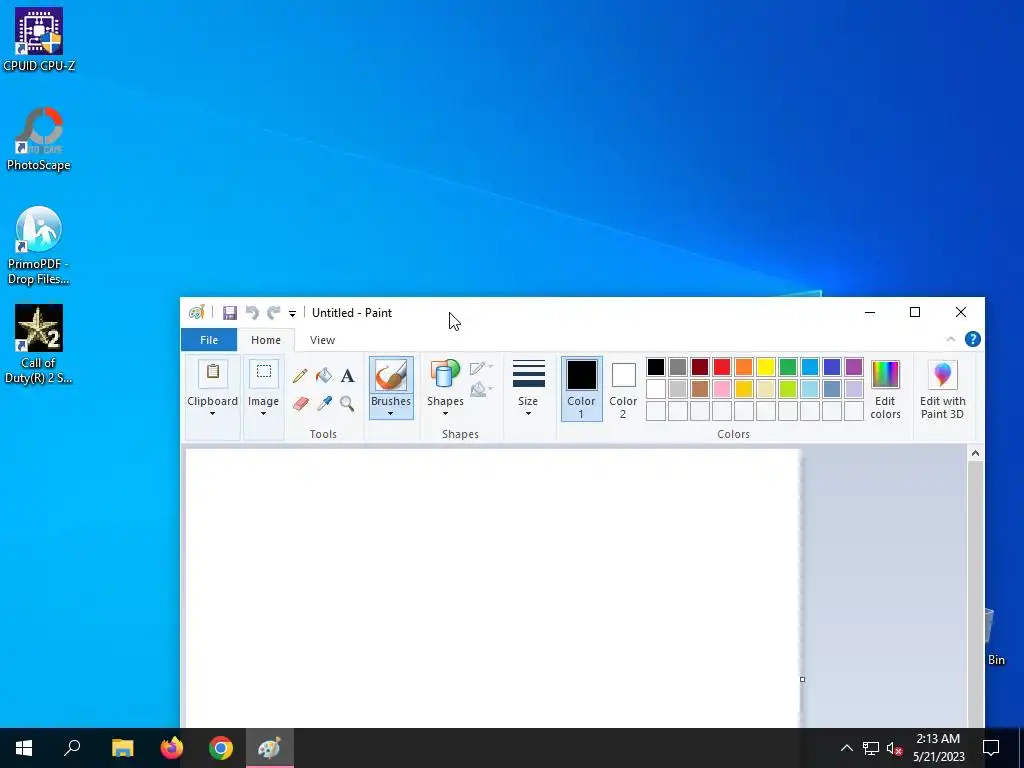The width and height of the screenshot is (1024, 768).
Task: Click the Undo arrow in title bar
Action: [252, 313]
